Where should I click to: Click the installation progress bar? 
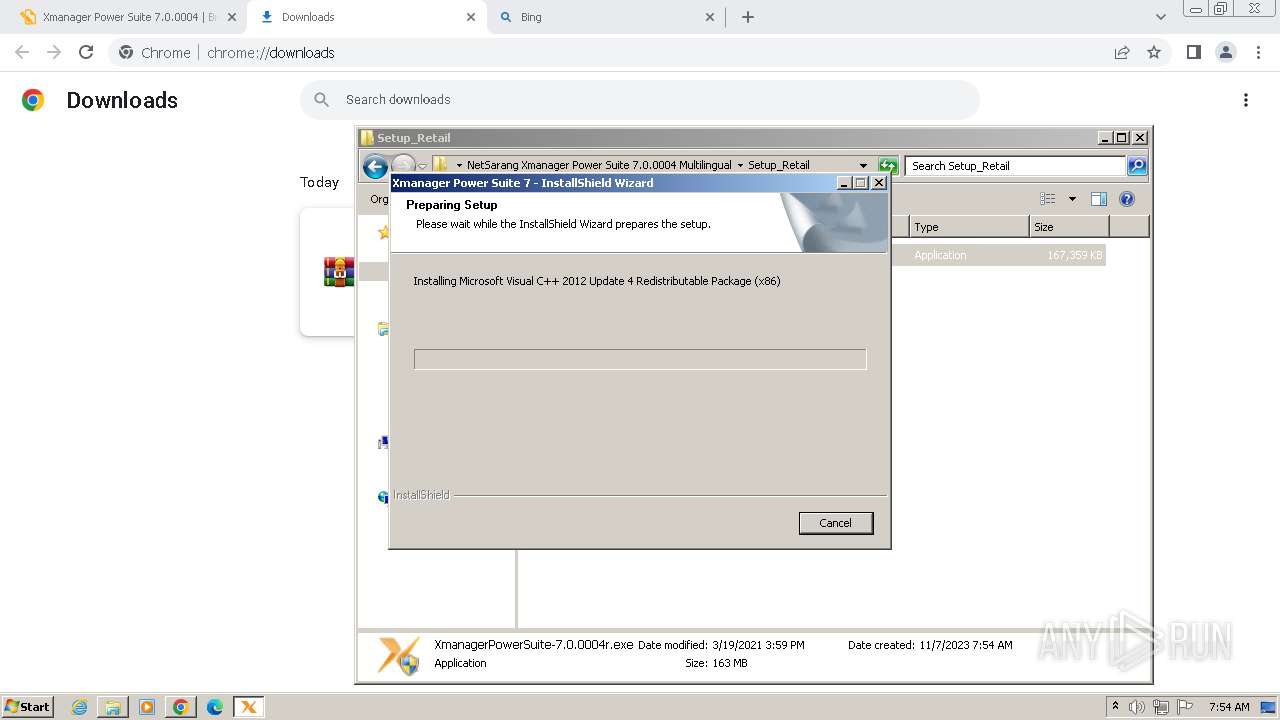pyautogui.click(x=640, y=359)
